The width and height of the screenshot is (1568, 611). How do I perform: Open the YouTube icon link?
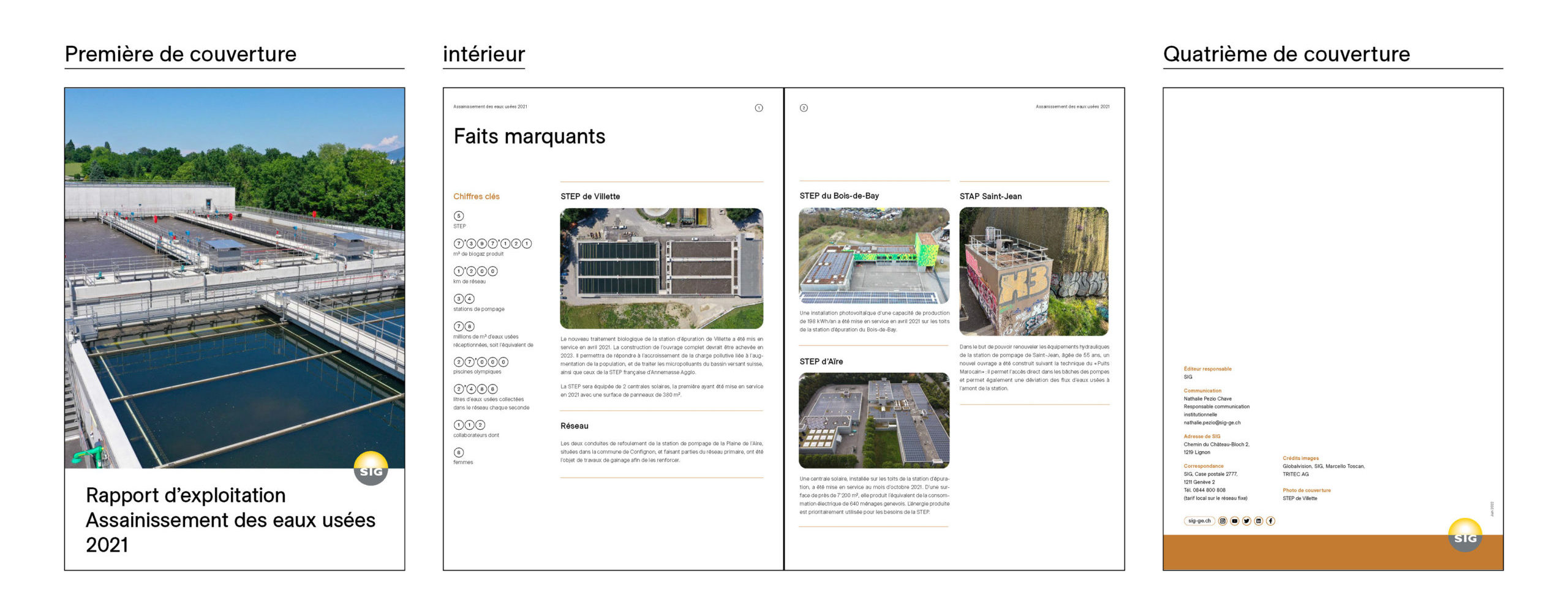coord(1234,521)
